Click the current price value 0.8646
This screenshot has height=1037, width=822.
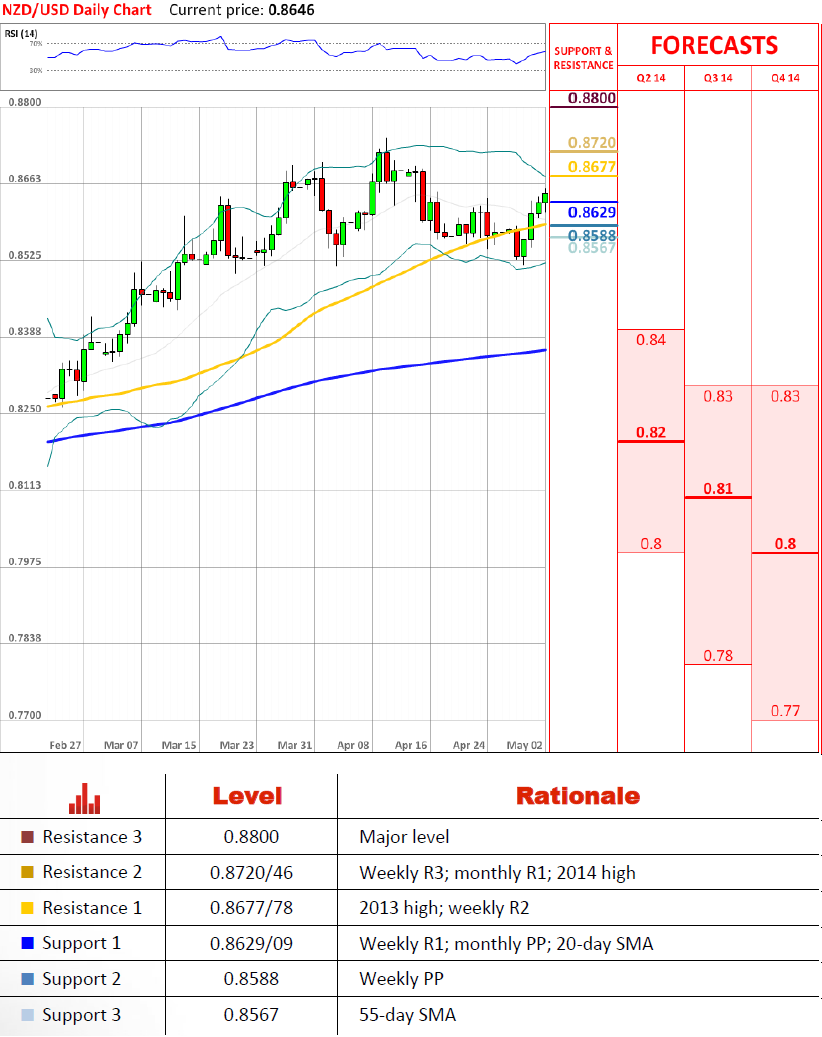point(292,10)
